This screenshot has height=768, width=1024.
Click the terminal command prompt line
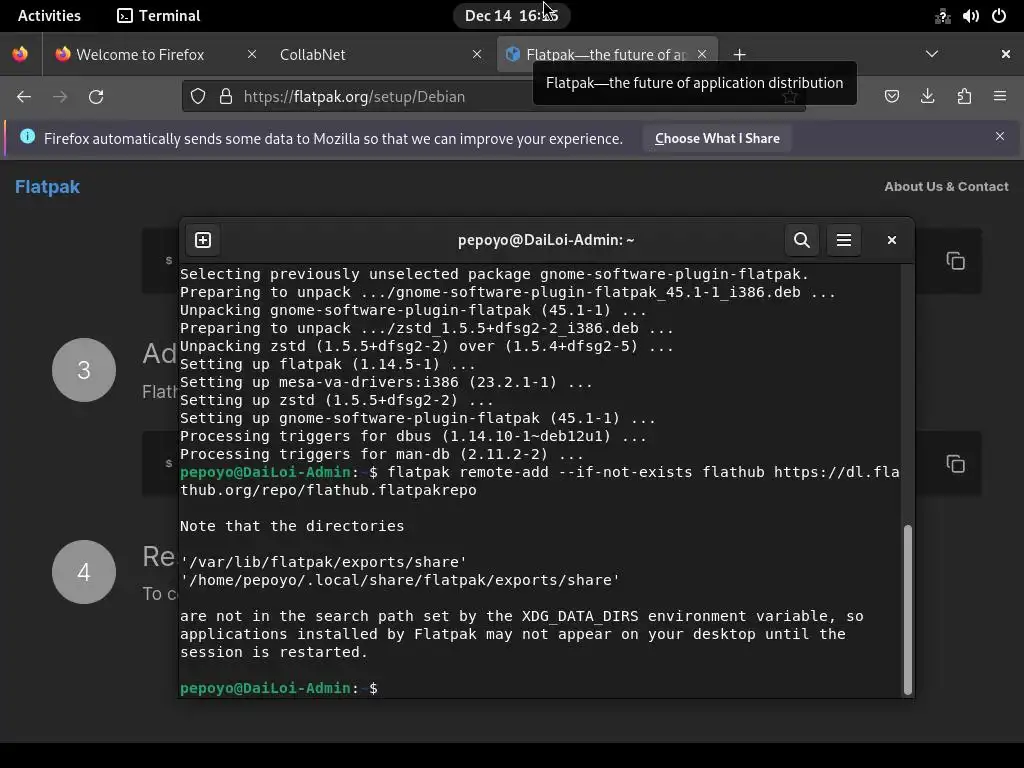279,688
